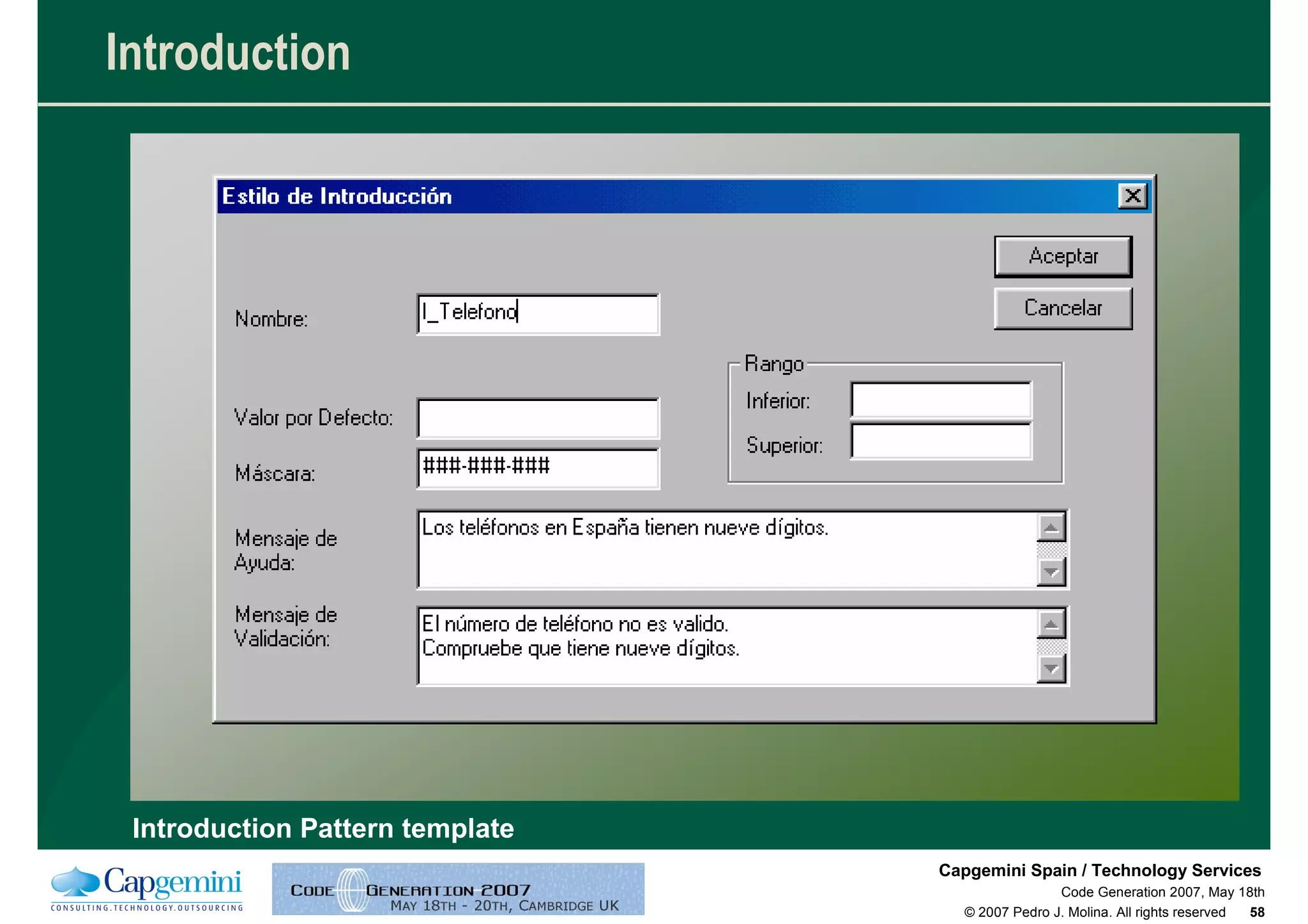Click the 'Code Generation 2007, May 18th' footer text

coord(1162,892)
